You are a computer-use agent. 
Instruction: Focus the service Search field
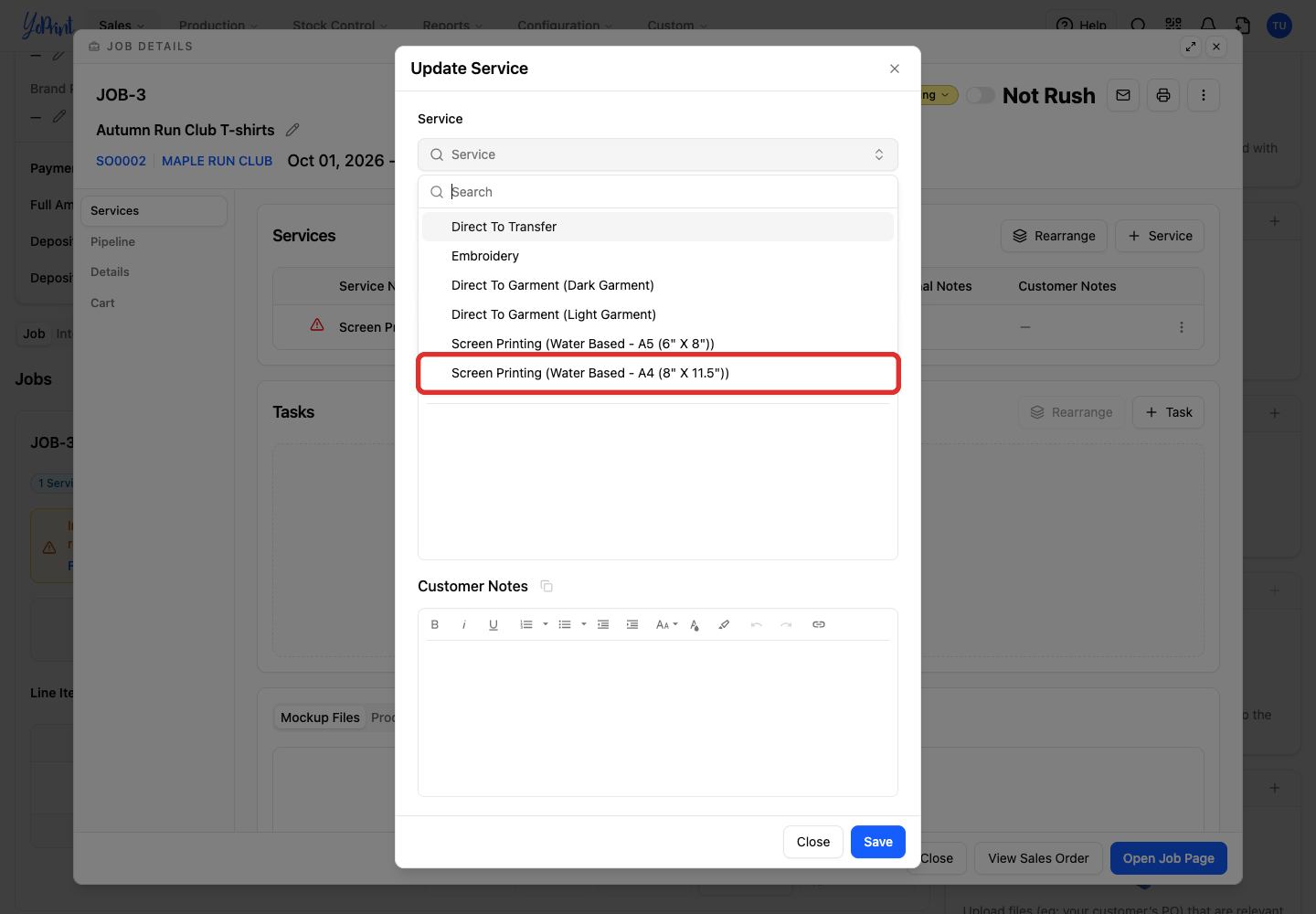[x=658, y=192]
